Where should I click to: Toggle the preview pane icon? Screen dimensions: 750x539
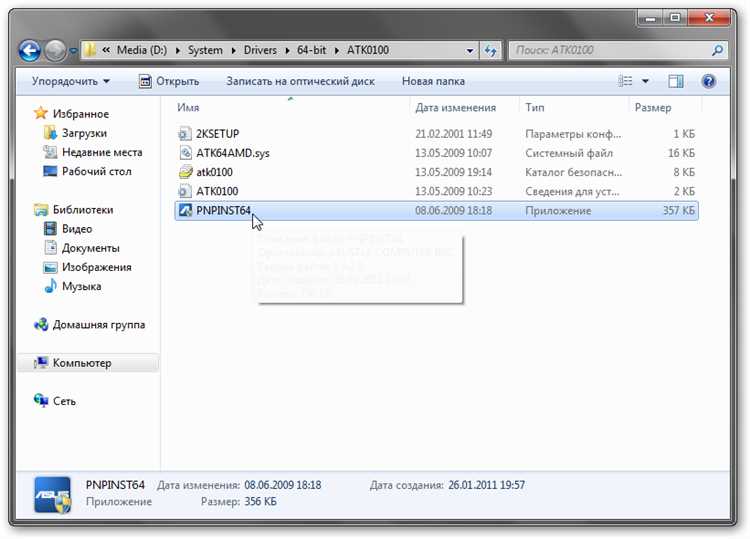coord(676,81)
